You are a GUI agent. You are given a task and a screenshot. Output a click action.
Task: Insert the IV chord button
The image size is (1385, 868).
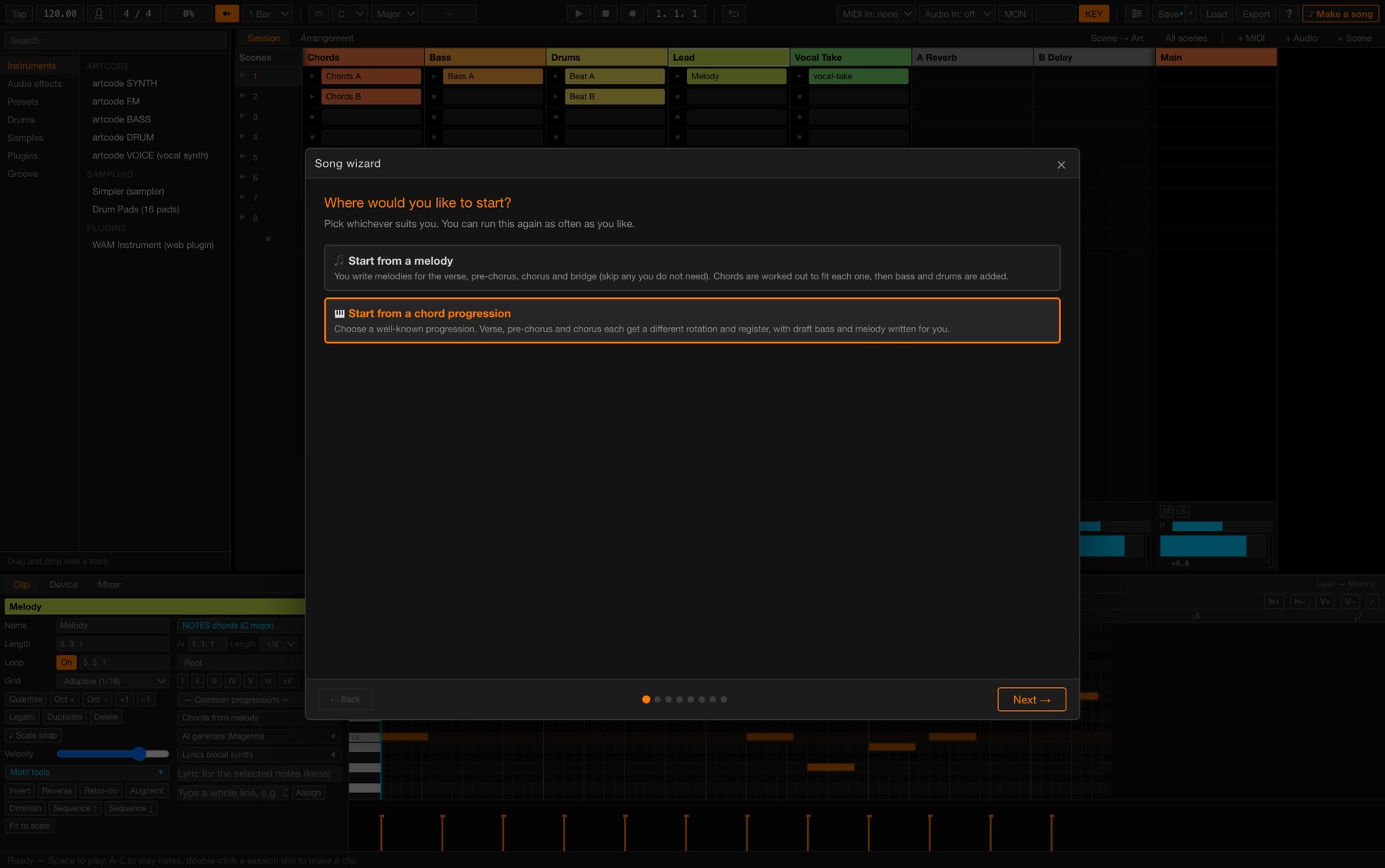(232, 681)
